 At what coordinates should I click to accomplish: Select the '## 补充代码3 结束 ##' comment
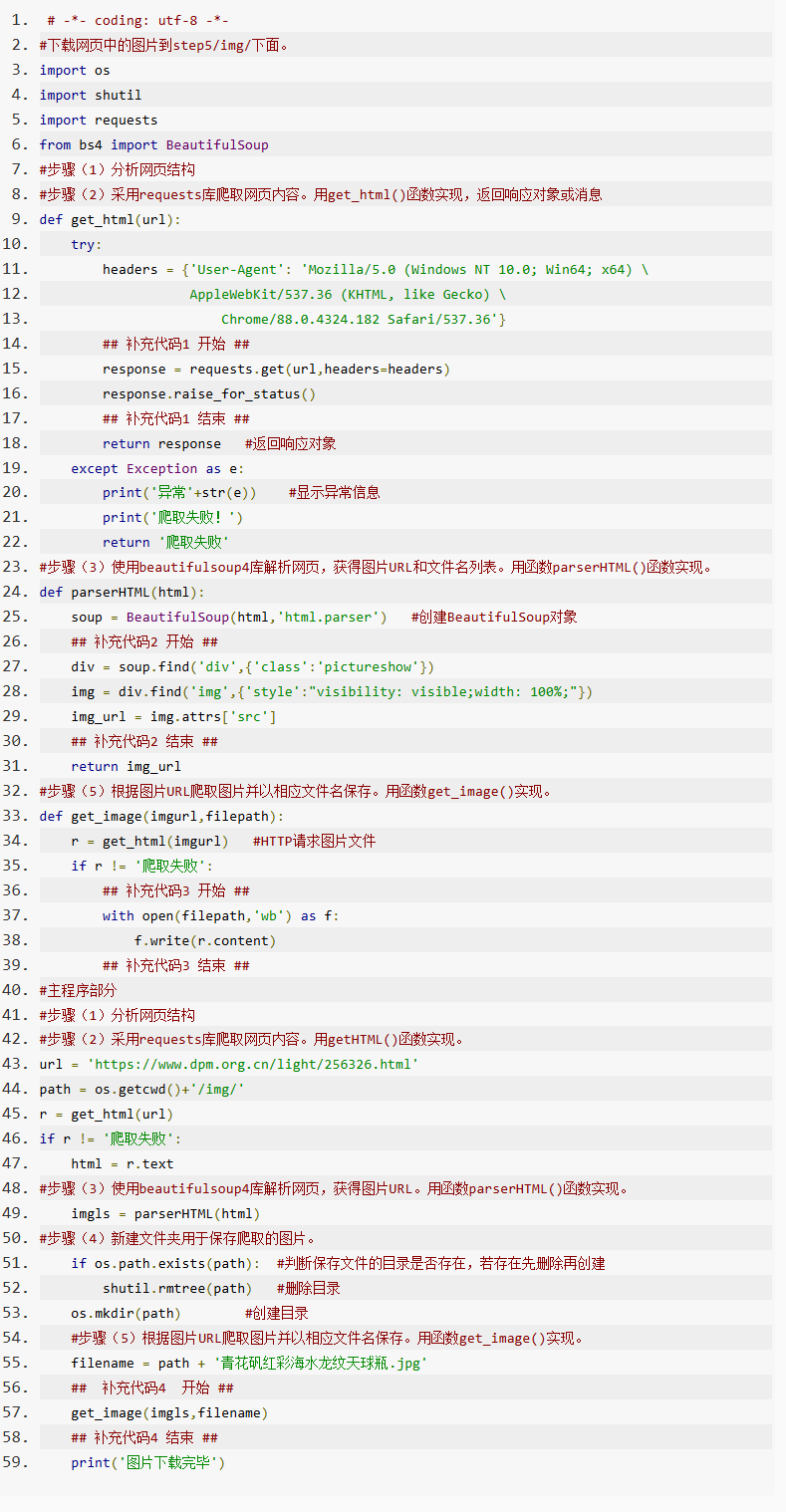[176, 965]
